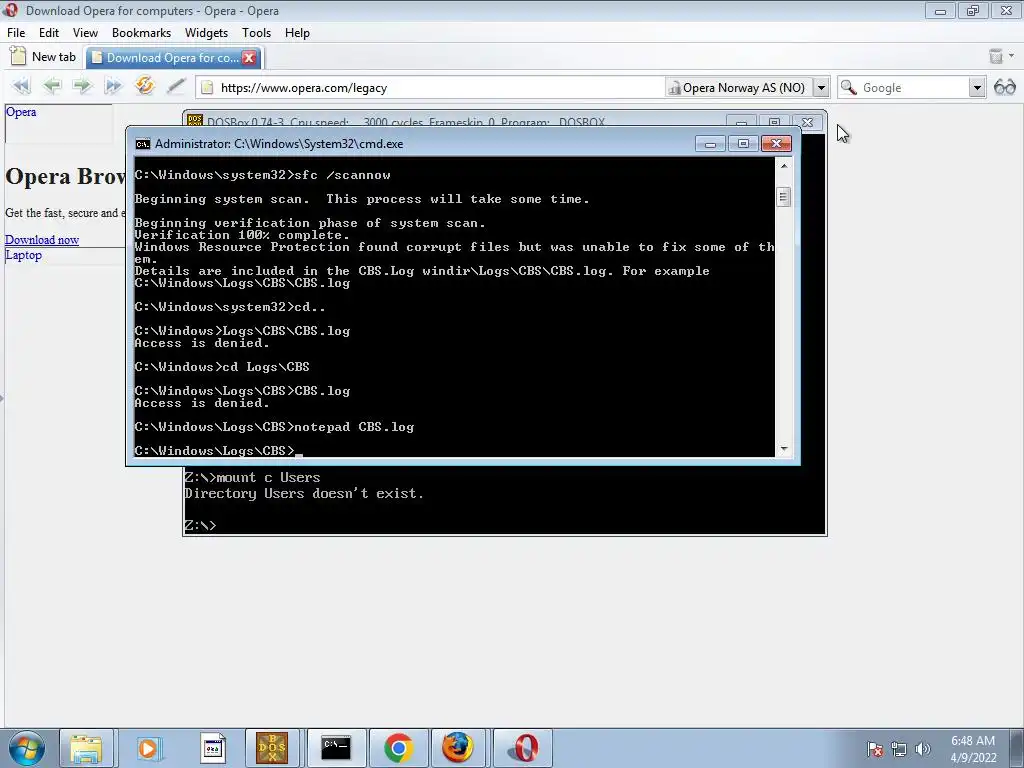Viewport: 1024px width, 768px height.
Task: Go back using Opera's Back arrow
Action: [x=52, y=86]
